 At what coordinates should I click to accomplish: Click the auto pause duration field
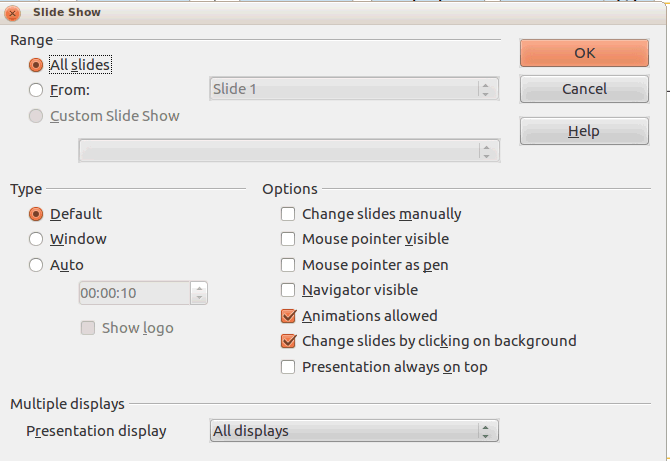[x=134, y=294]
